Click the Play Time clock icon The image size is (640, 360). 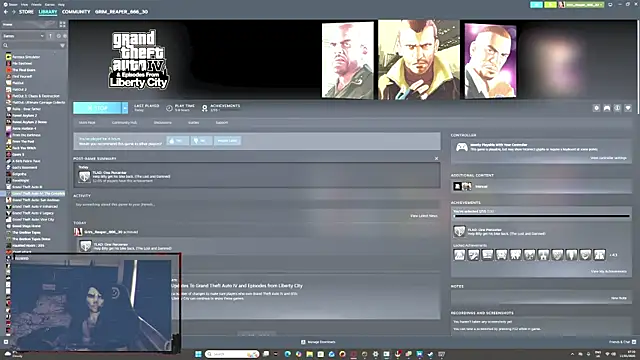tap(169, 108)
